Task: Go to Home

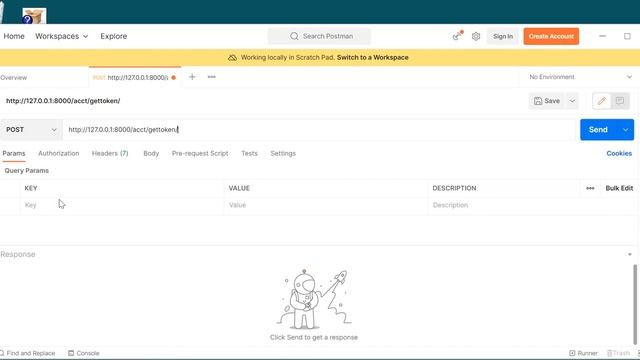Action: click(x=14, y=36)
